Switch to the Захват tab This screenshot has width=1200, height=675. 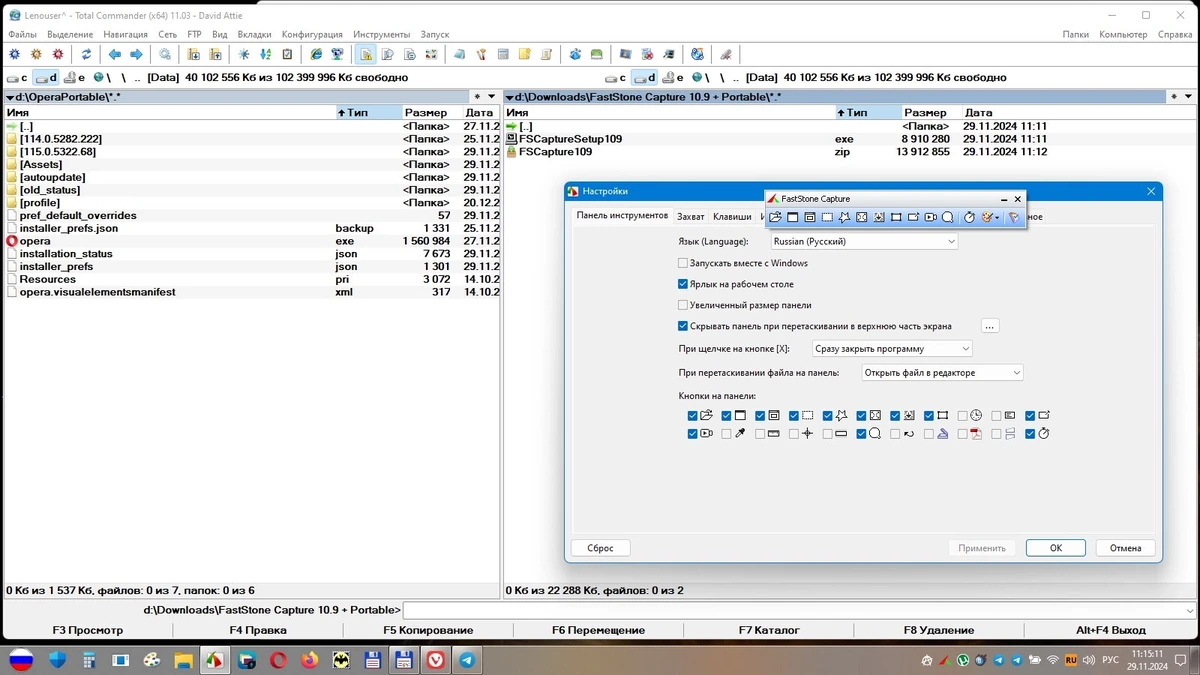(x=690, y=216)
